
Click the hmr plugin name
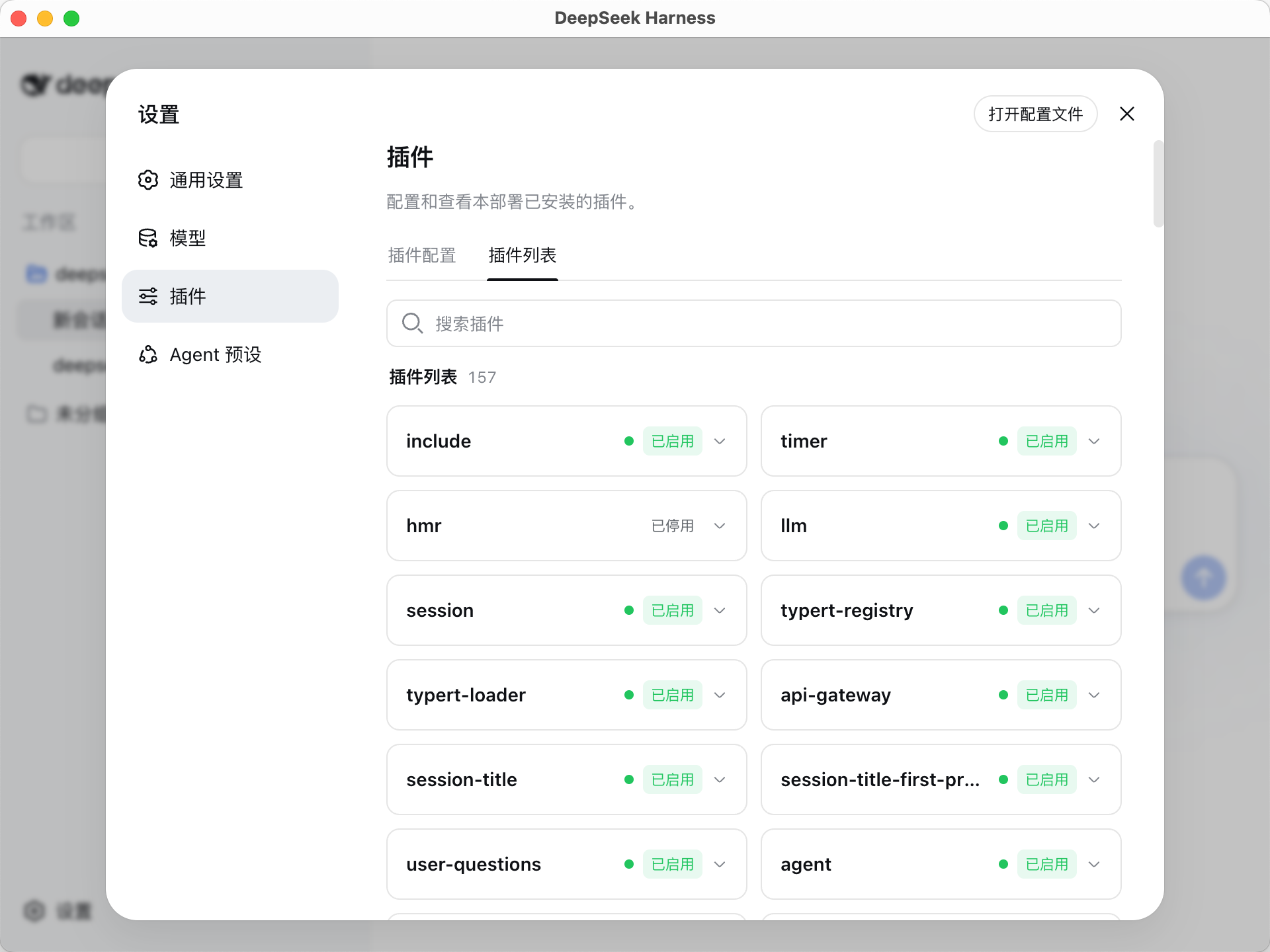[424, 526]
